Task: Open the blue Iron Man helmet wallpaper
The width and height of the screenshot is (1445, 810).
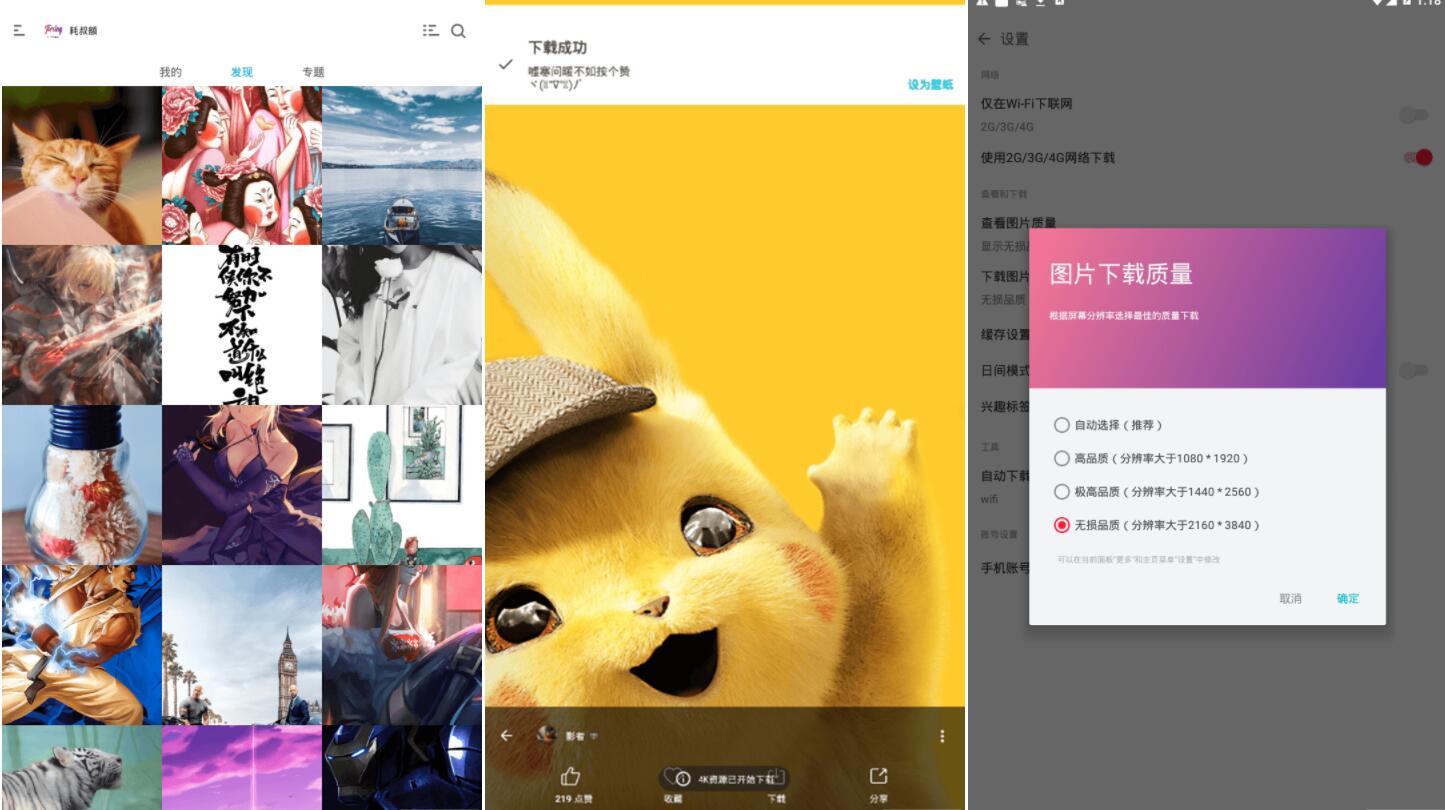Action: 402,768
